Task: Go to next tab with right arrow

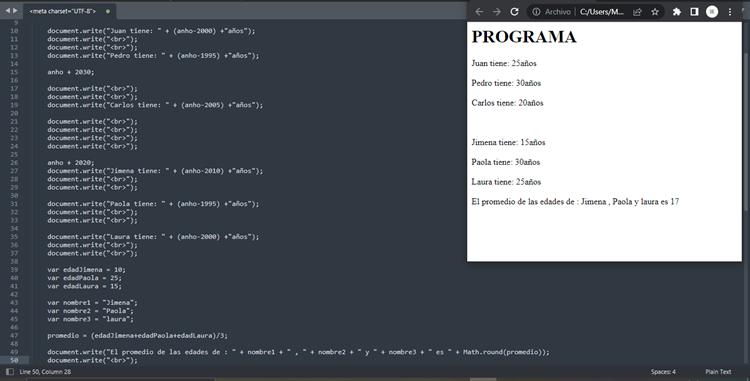Action: tap(15, 11)
